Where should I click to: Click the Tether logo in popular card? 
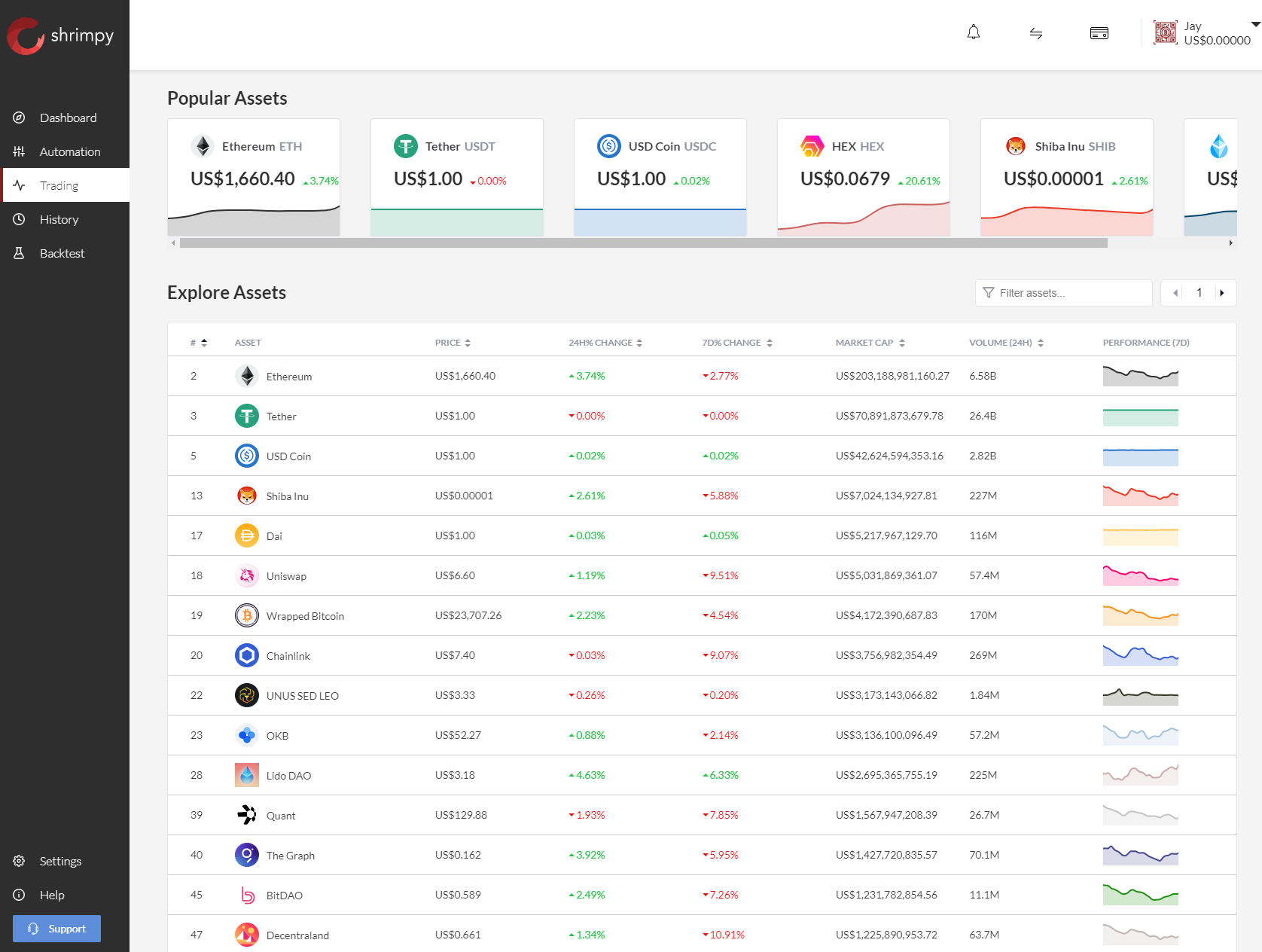tap(406, 146)
